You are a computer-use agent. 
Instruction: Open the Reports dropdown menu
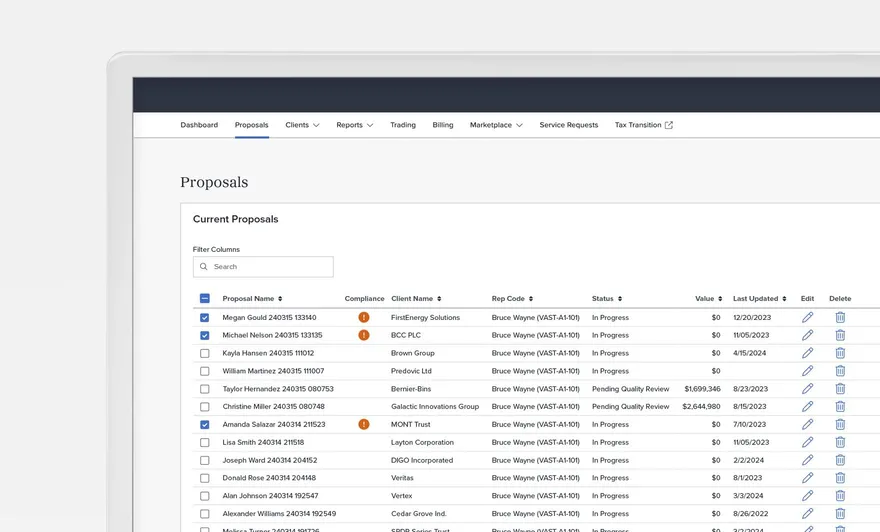tap(355, 125)
